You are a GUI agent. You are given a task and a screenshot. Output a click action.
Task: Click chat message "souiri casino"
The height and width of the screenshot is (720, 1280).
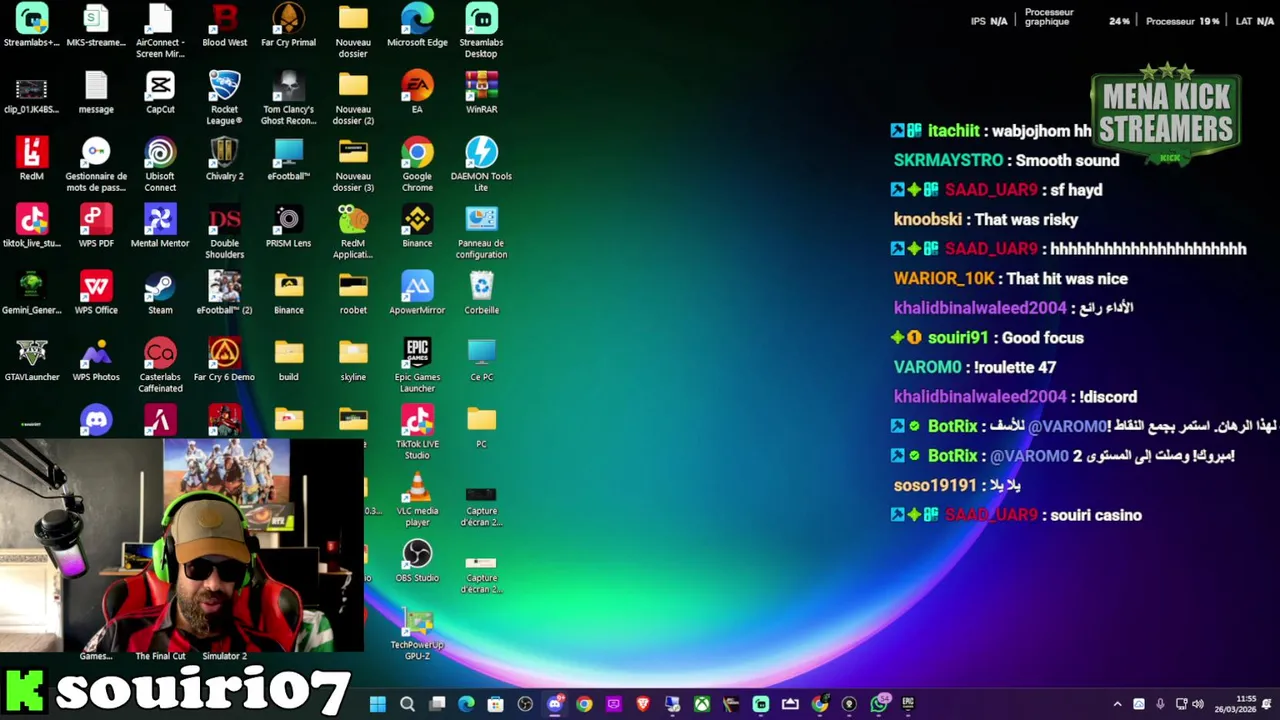tap(1096, 515)
